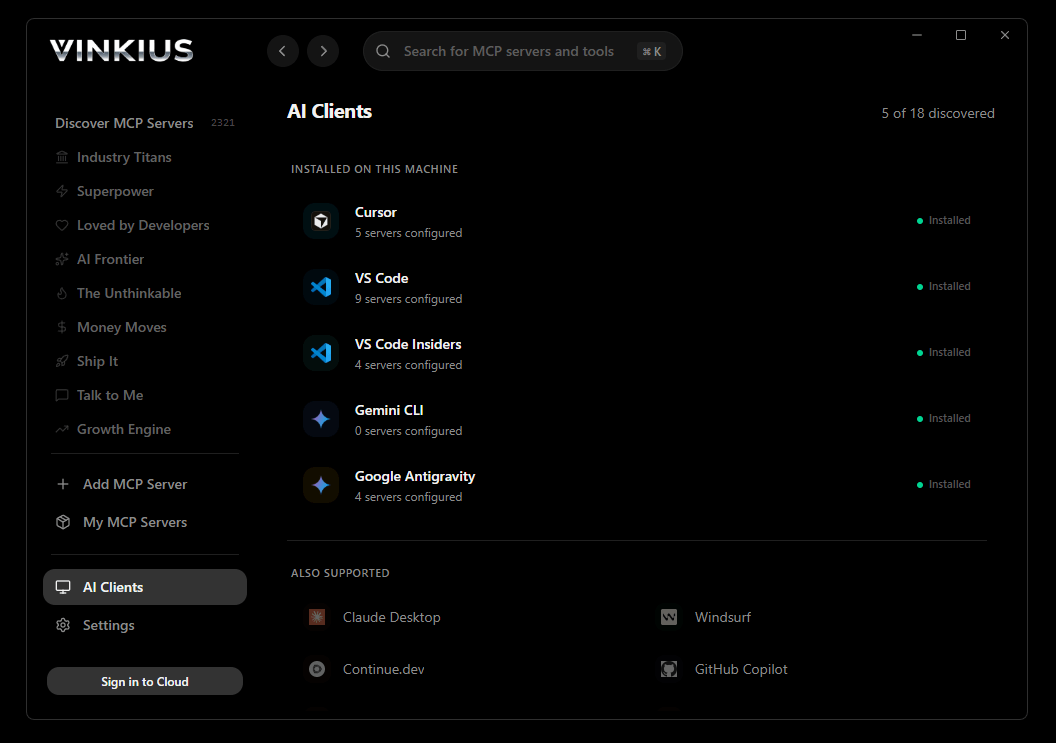Open the Industry Titans category
Viewport: 1056px width, 743px height.
(124, 157)
